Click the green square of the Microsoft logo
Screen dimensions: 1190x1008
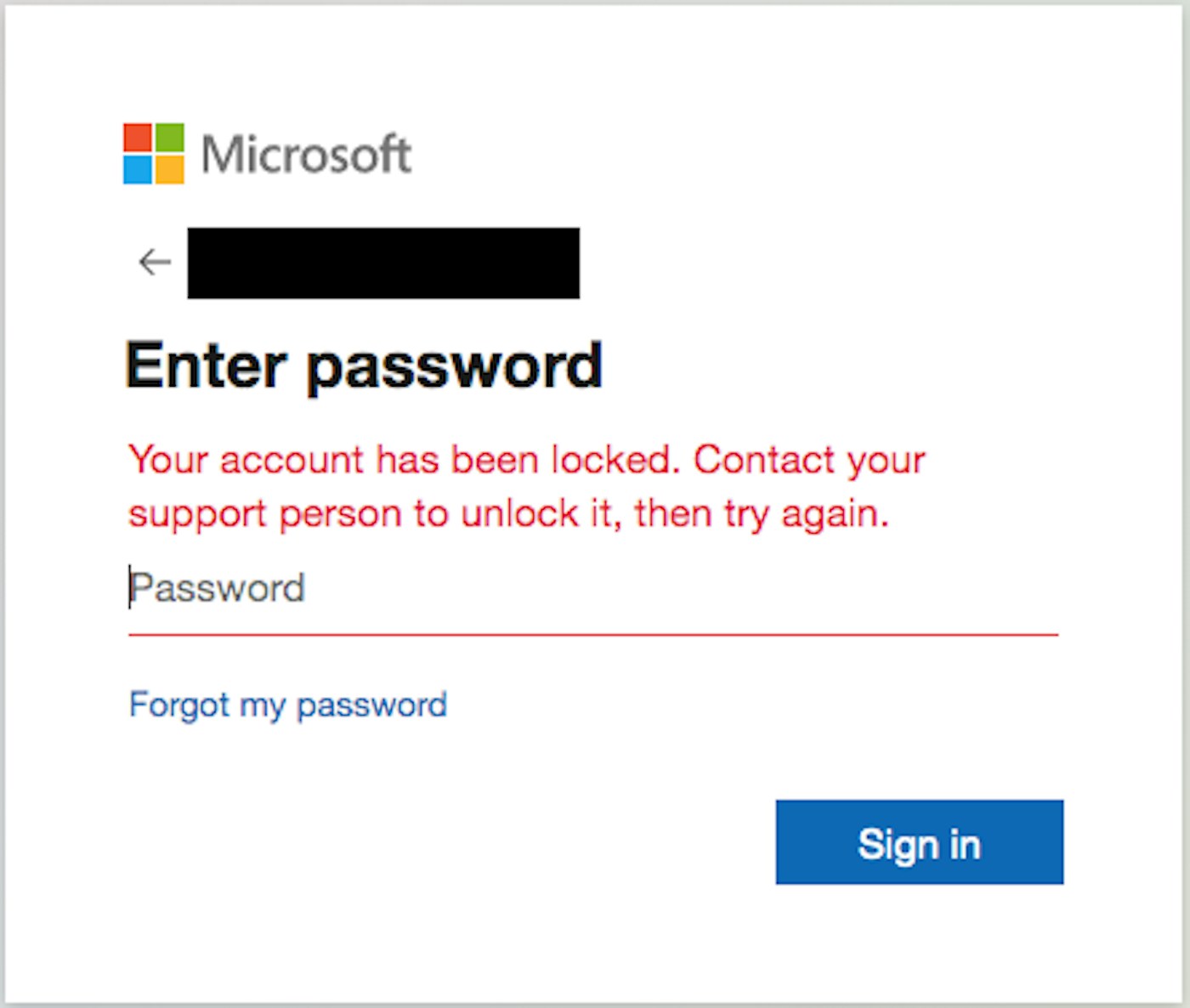[169, 138]
